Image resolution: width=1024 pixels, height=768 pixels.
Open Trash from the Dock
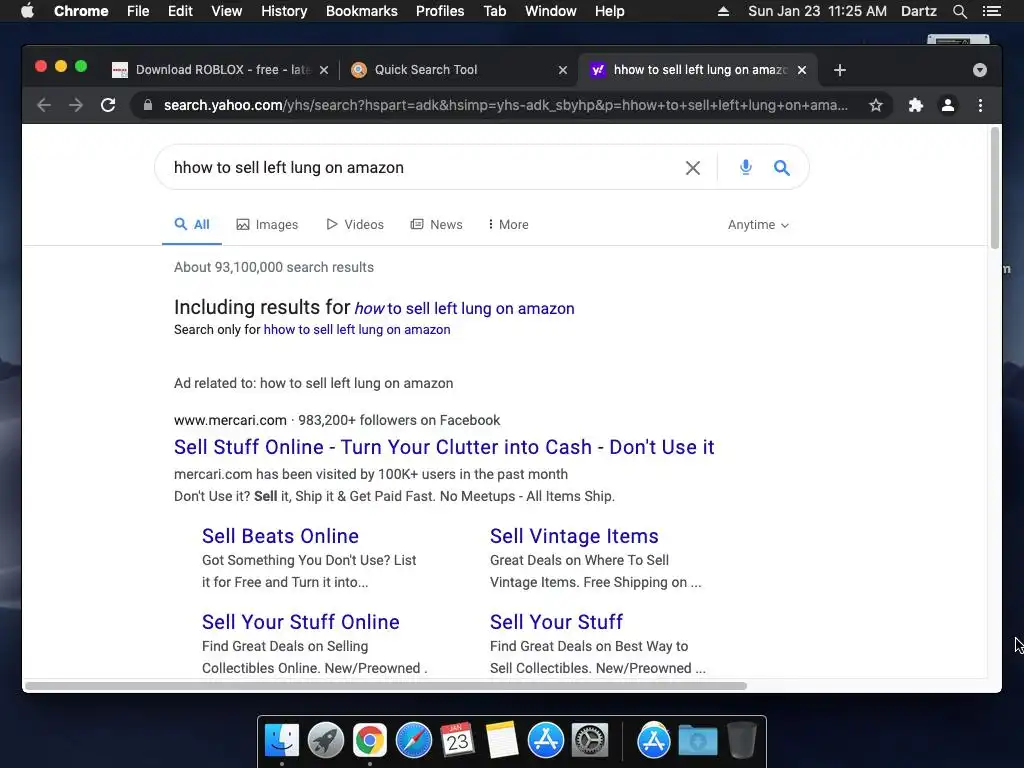point(742,741)
